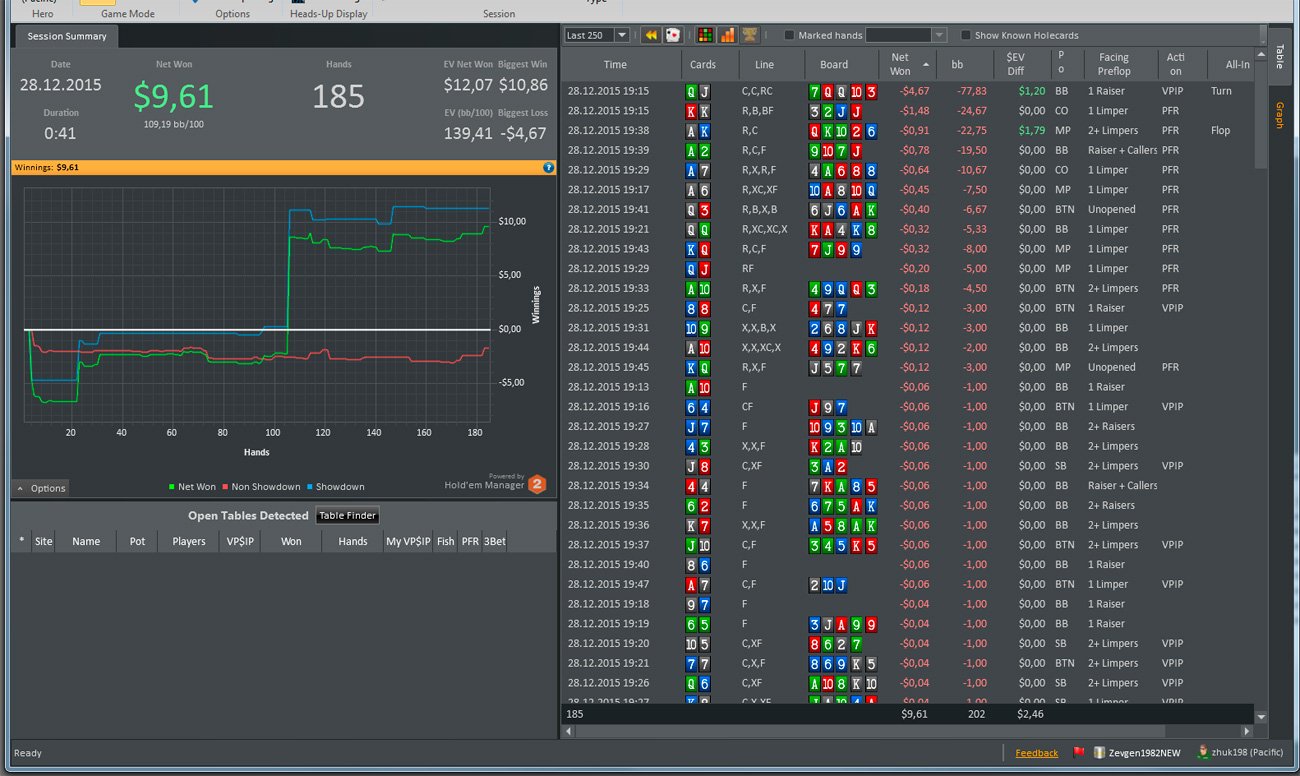Screen dimensions: 1300x776
Task: Click the Site column header in Open Tables
Action: [44, 541]
